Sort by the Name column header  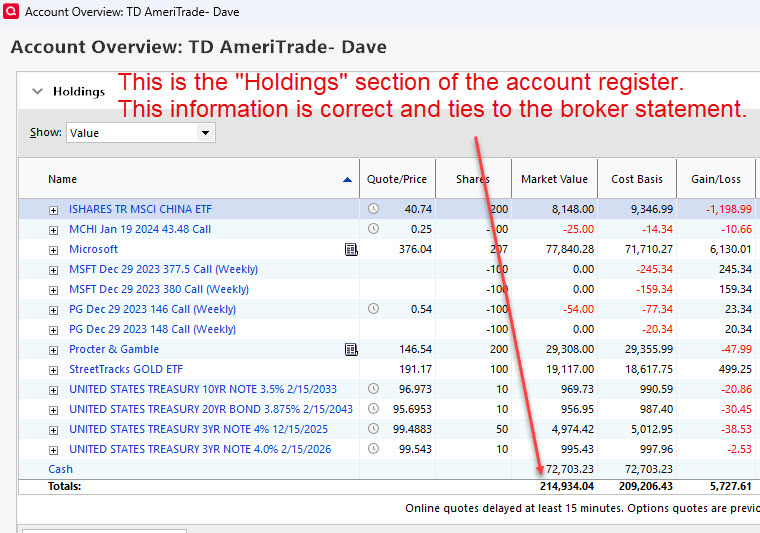(63, 179)
